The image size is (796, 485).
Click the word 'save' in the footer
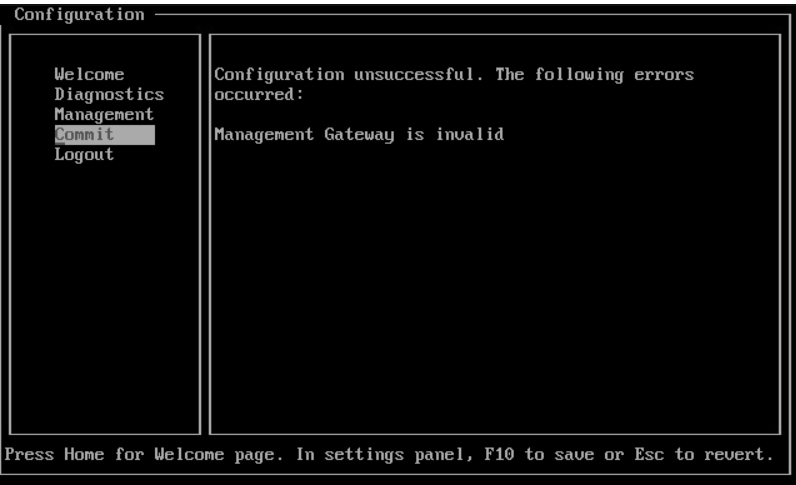574,454
